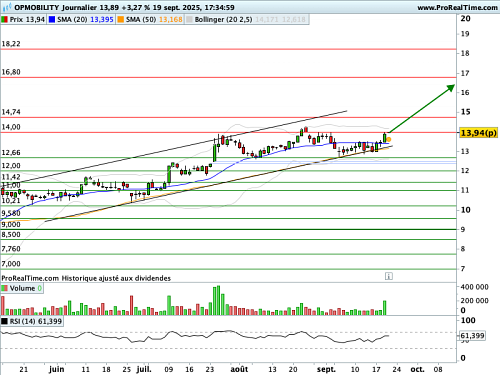Click the price axis value 7

tap(463, 269)
